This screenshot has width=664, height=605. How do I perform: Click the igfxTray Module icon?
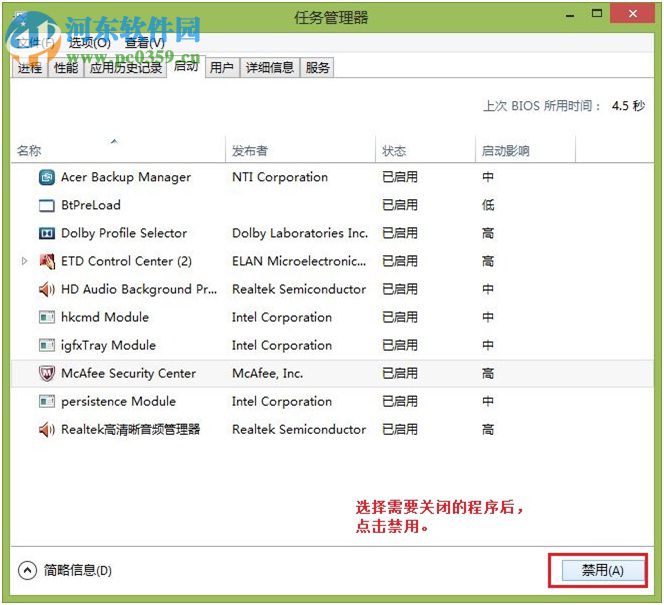pyautogui.click(x=46, y=346)
